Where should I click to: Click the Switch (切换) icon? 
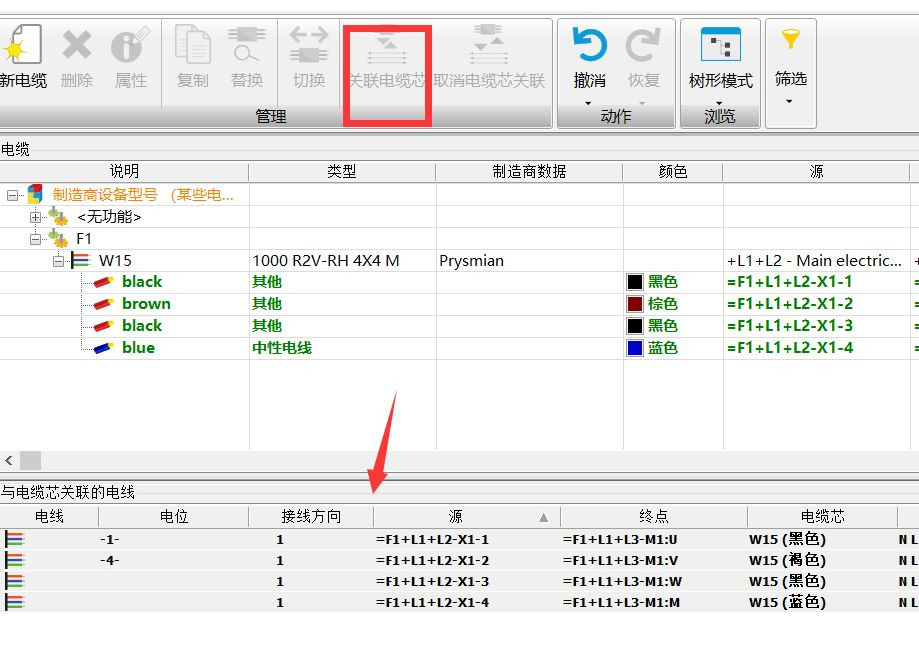(x=309, y=47)
